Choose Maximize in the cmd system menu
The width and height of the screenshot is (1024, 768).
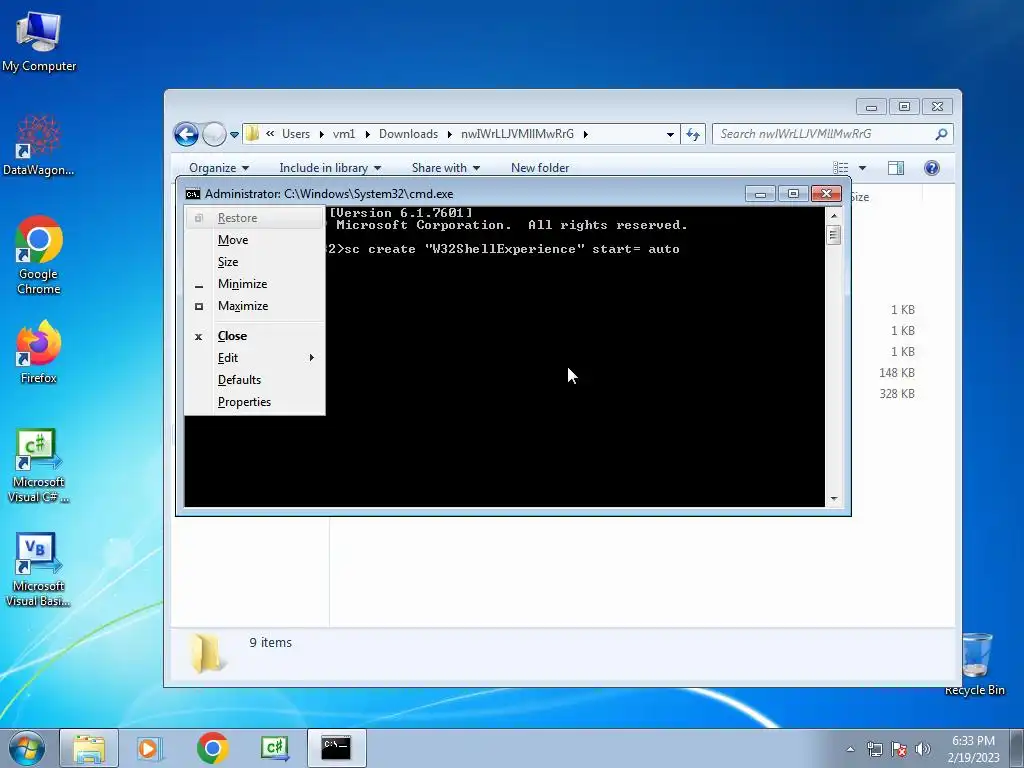255,306
